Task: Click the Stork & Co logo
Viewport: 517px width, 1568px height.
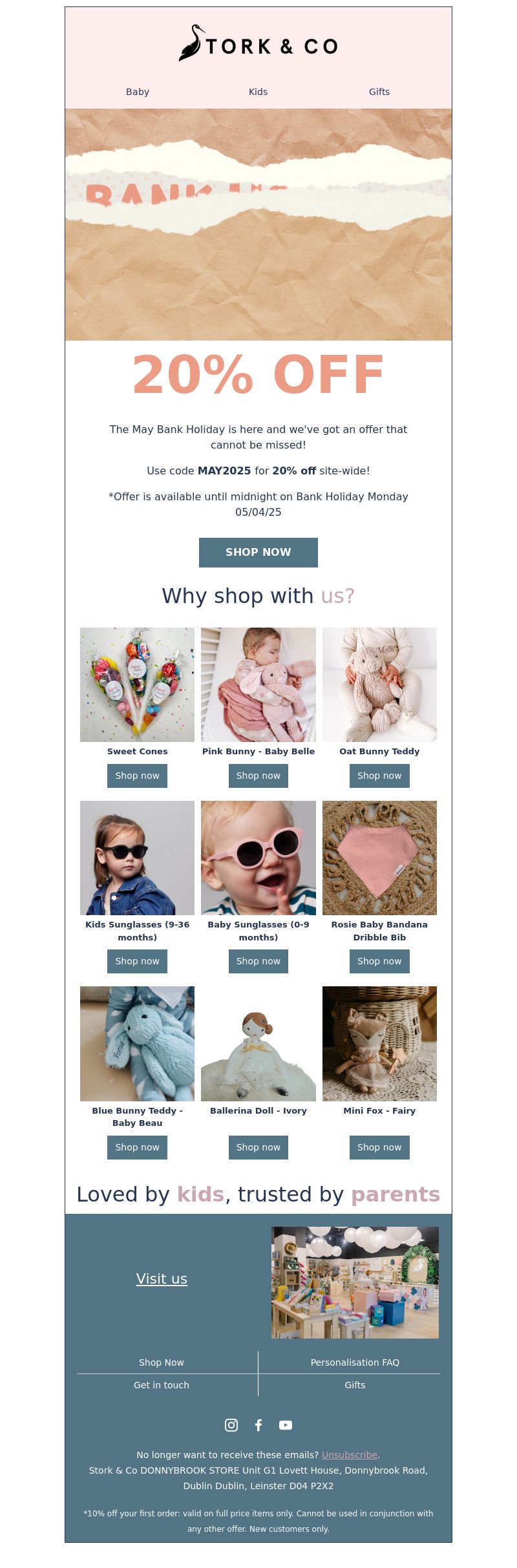Action: pos(258,43)
